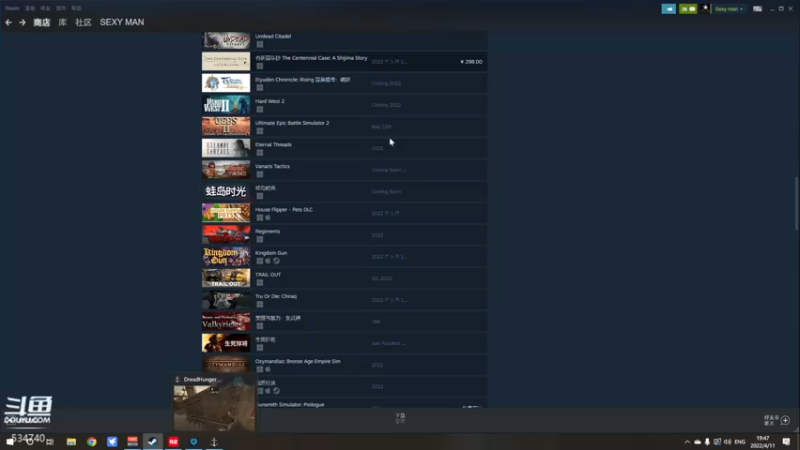
Task: Select Vanaris Tactics title
Action: coord(272,166)
